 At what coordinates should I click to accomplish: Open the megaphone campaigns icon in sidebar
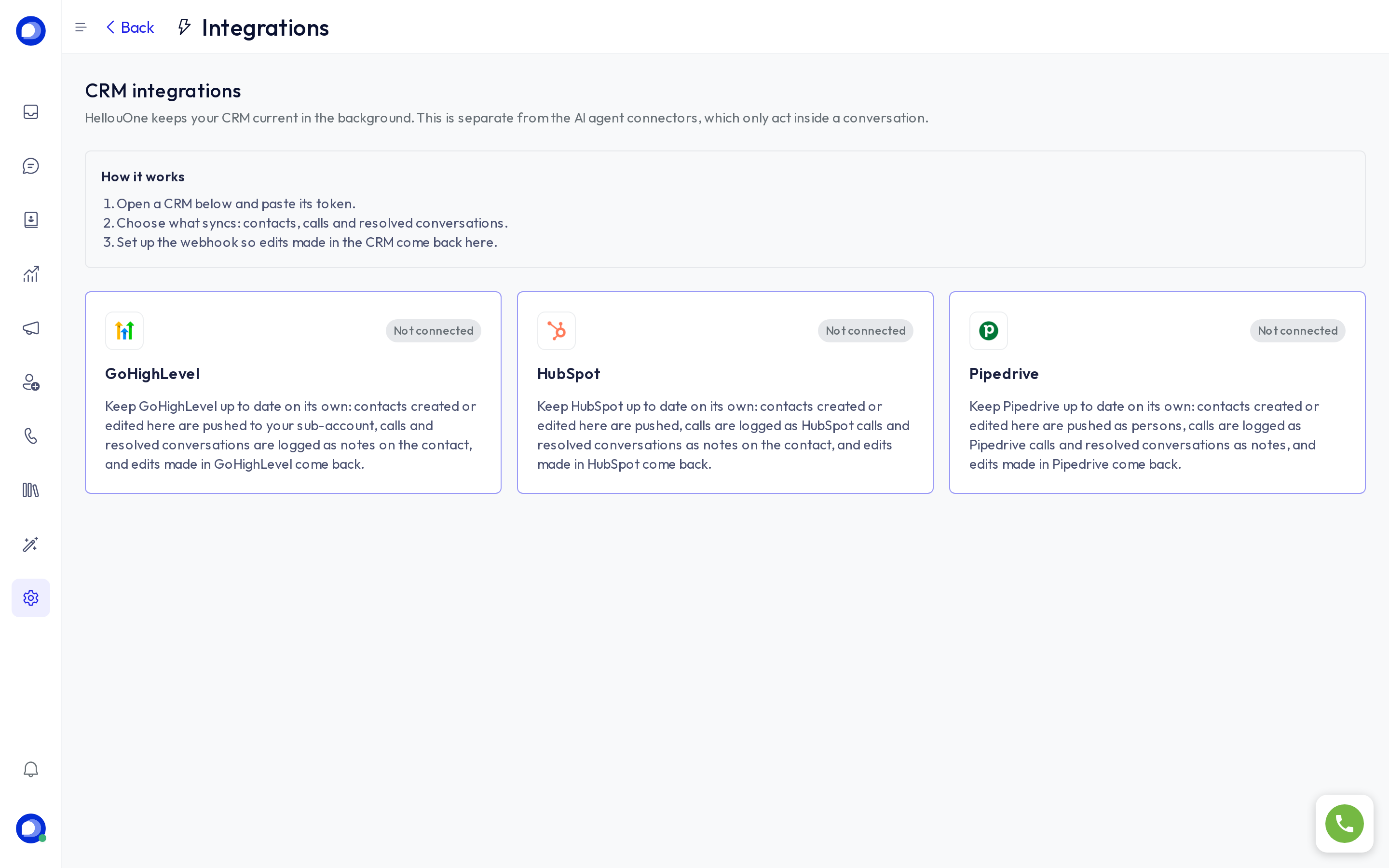(x=30, y=328)
